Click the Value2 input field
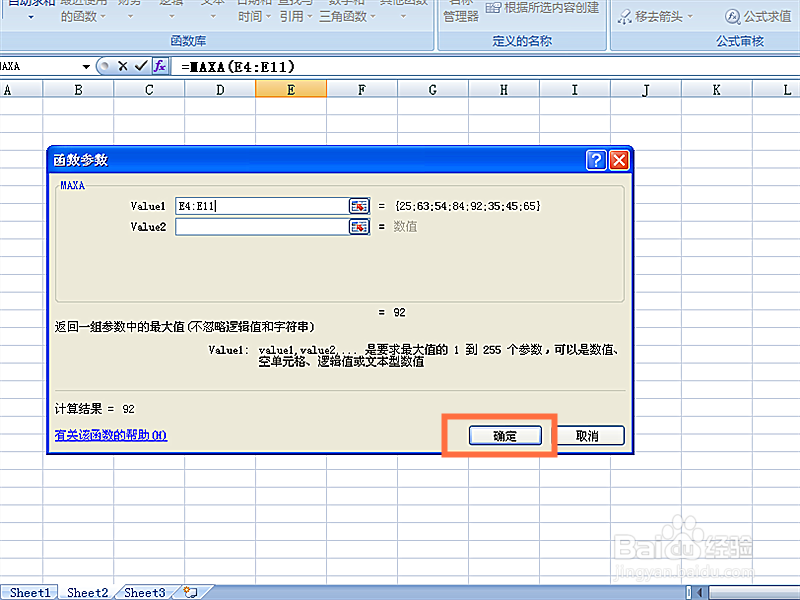The width and height of the screenshot is (800, 600). pyautogui.click(x=262, y=227)
